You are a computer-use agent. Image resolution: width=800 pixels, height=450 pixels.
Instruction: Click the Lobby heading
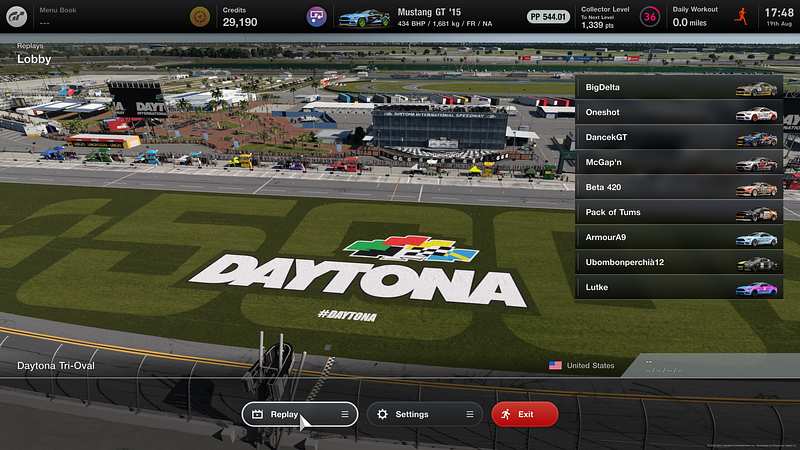[x=34, y=59]
